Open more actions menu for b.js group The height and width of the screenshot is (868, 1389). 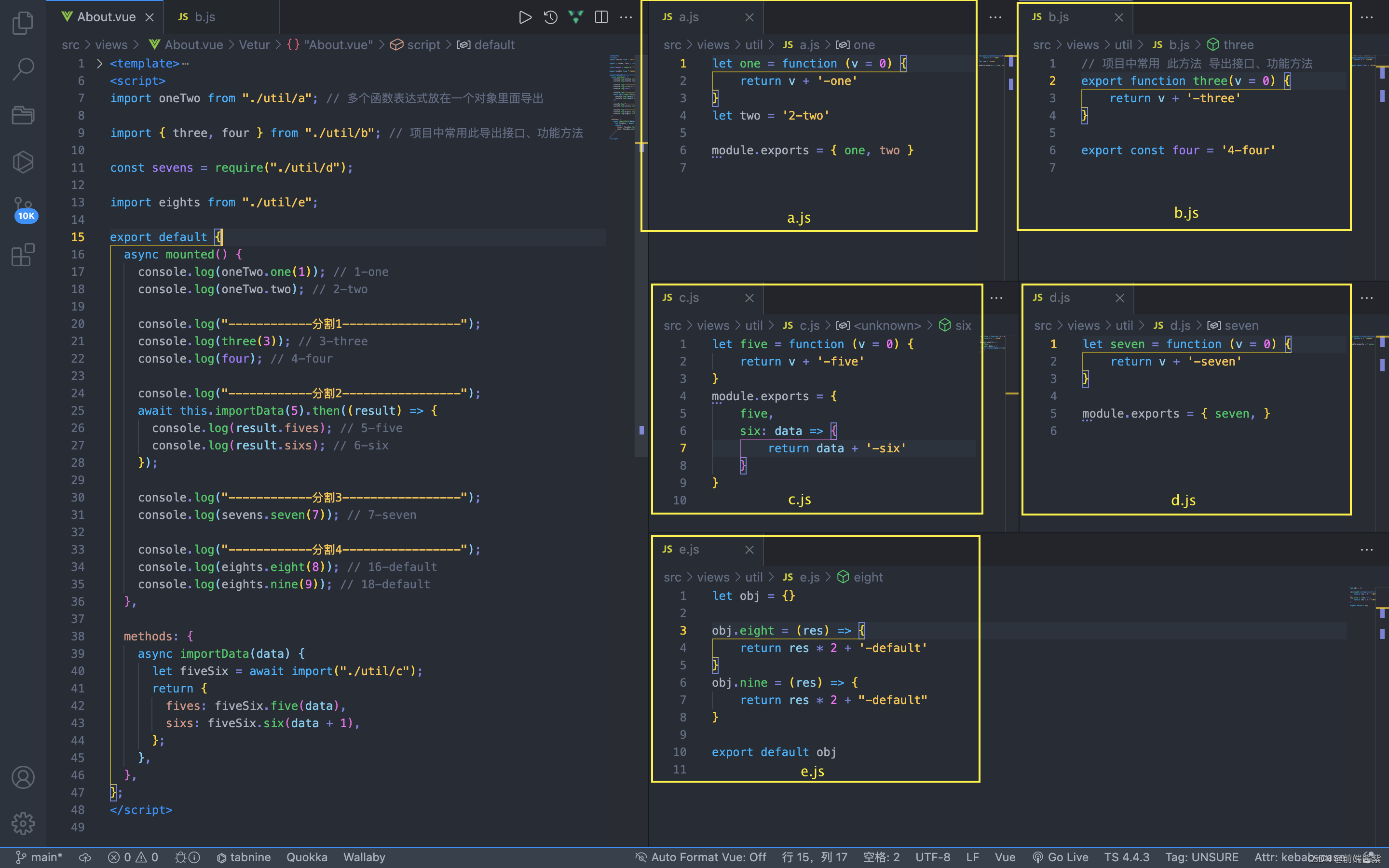point(1367,17)
